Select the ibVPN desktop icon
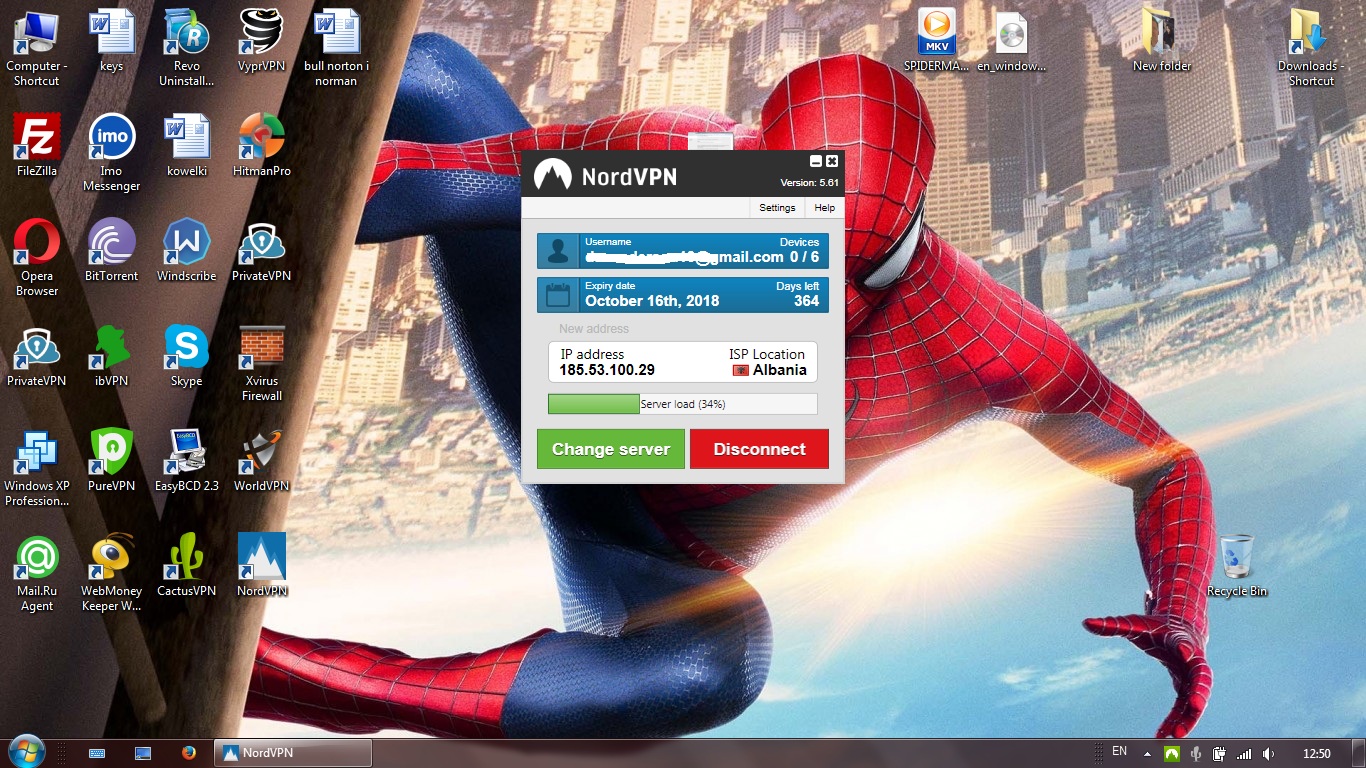This screenshot has width=1366, height=768. coord(112,356)
